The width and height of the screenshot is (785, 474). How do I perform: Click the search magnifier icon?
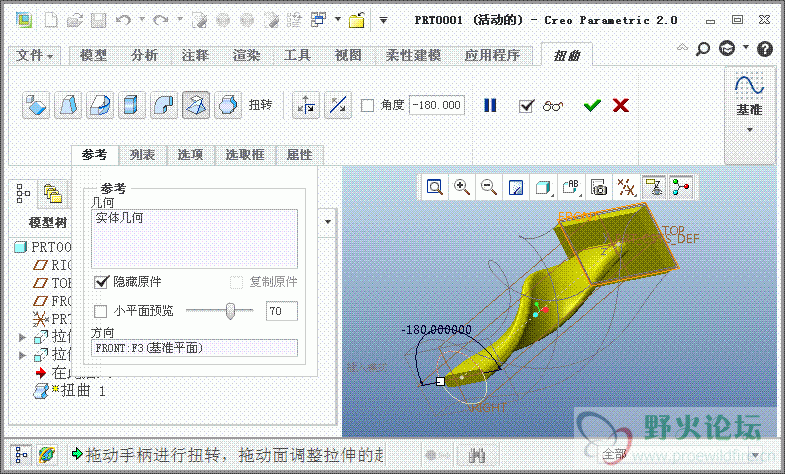pos(703,49)
